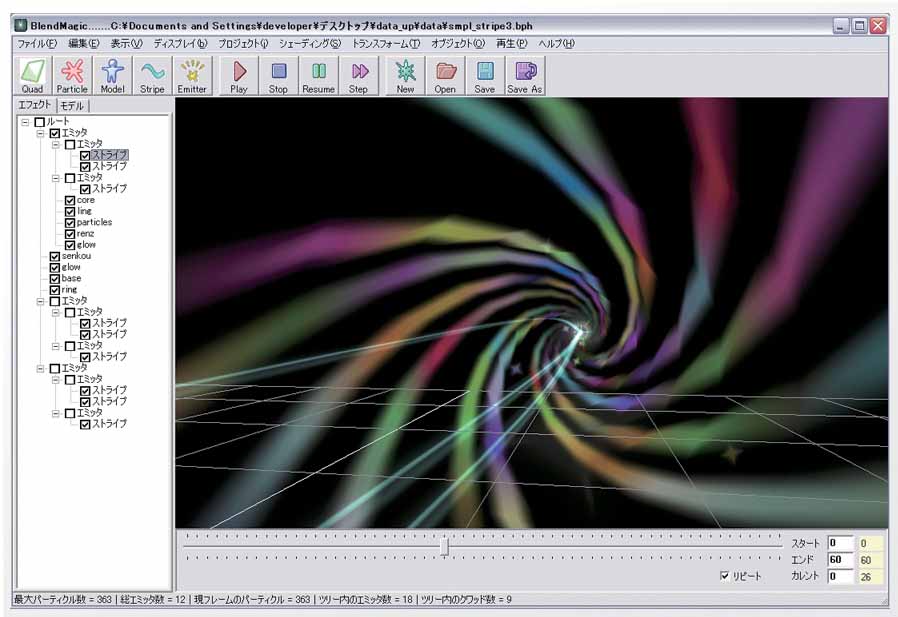Screen dimensions: 898x617
Task: Open the シェーディング menu
Action: click(x=309, y=44)
